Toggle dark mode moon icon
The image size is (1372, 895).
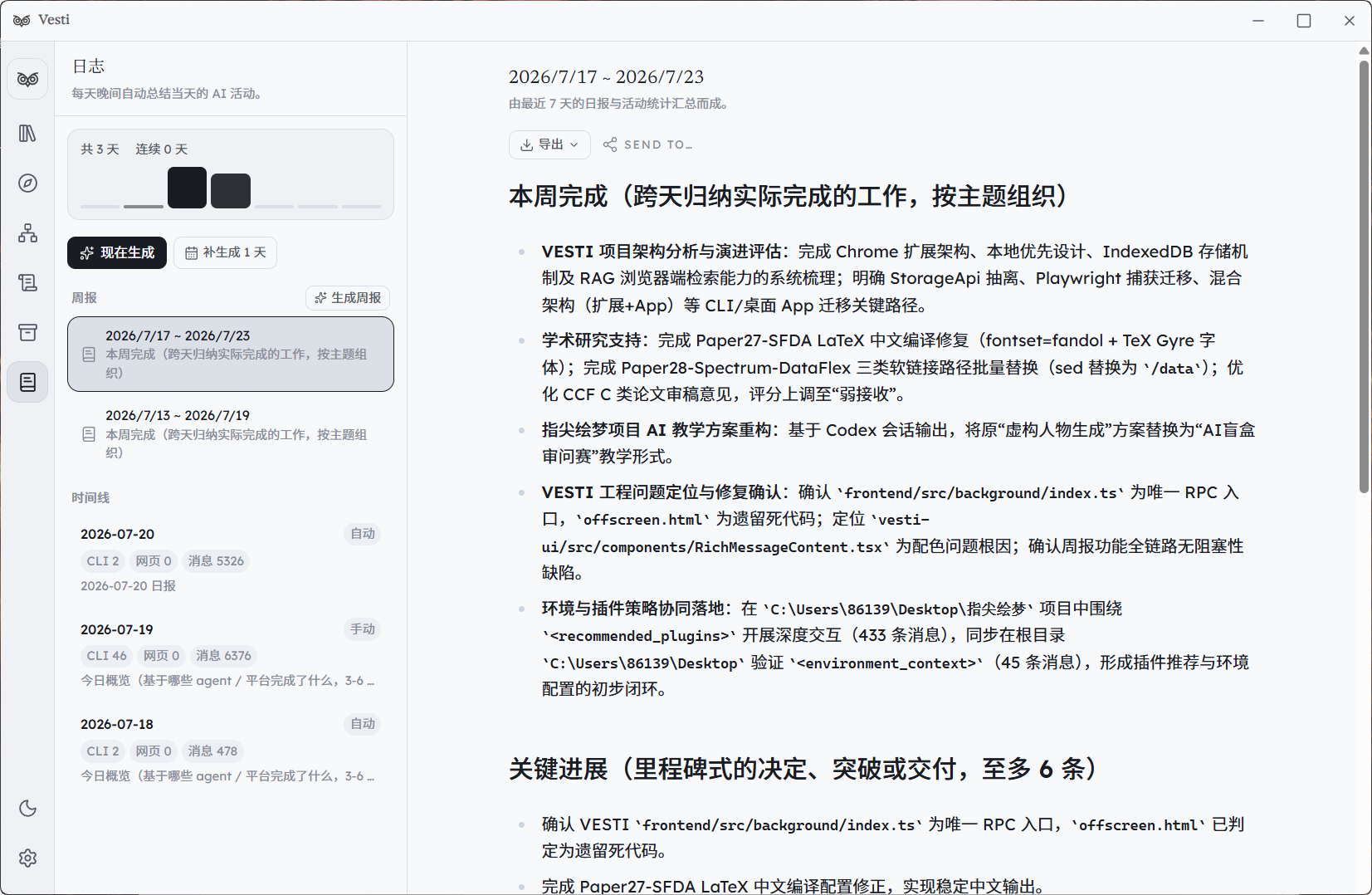[27, 808]
